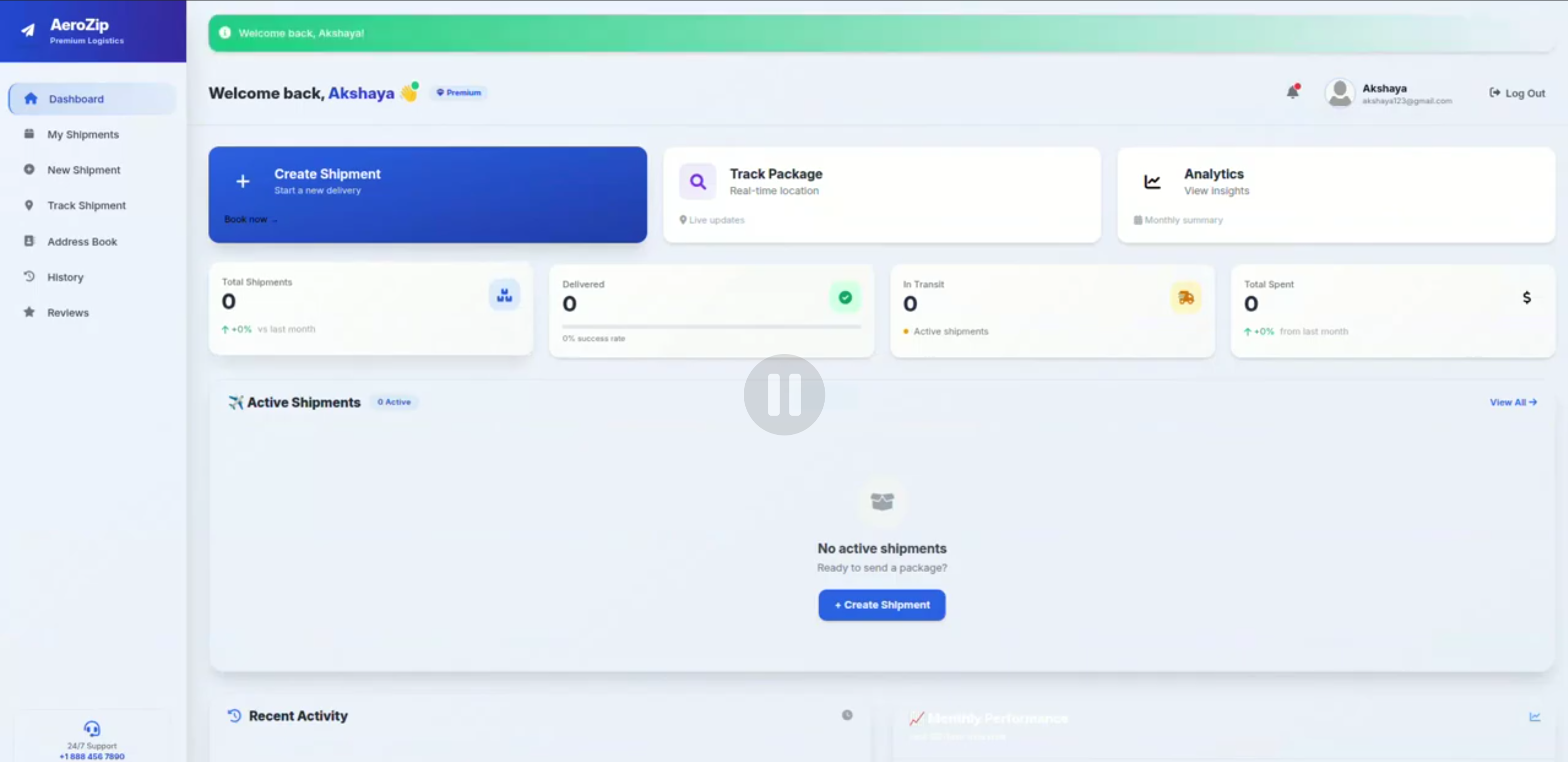Click the blue Create Shipment button
This screenshot has width=1568, height=762.
coord(882,605)
